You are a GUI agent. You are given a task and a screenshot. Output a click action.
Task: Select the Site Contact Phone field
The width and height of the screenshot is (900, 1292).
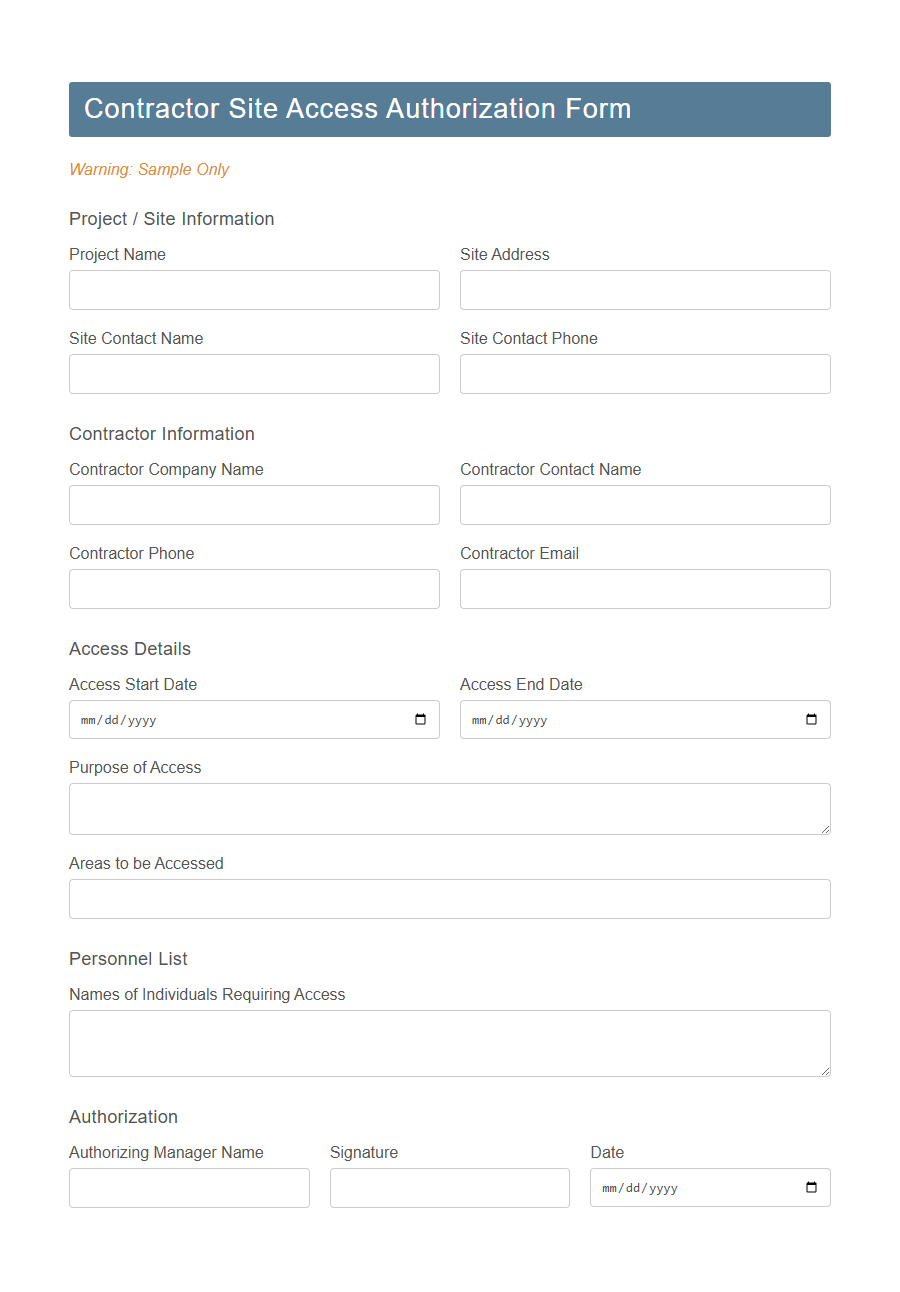[645, 374]
